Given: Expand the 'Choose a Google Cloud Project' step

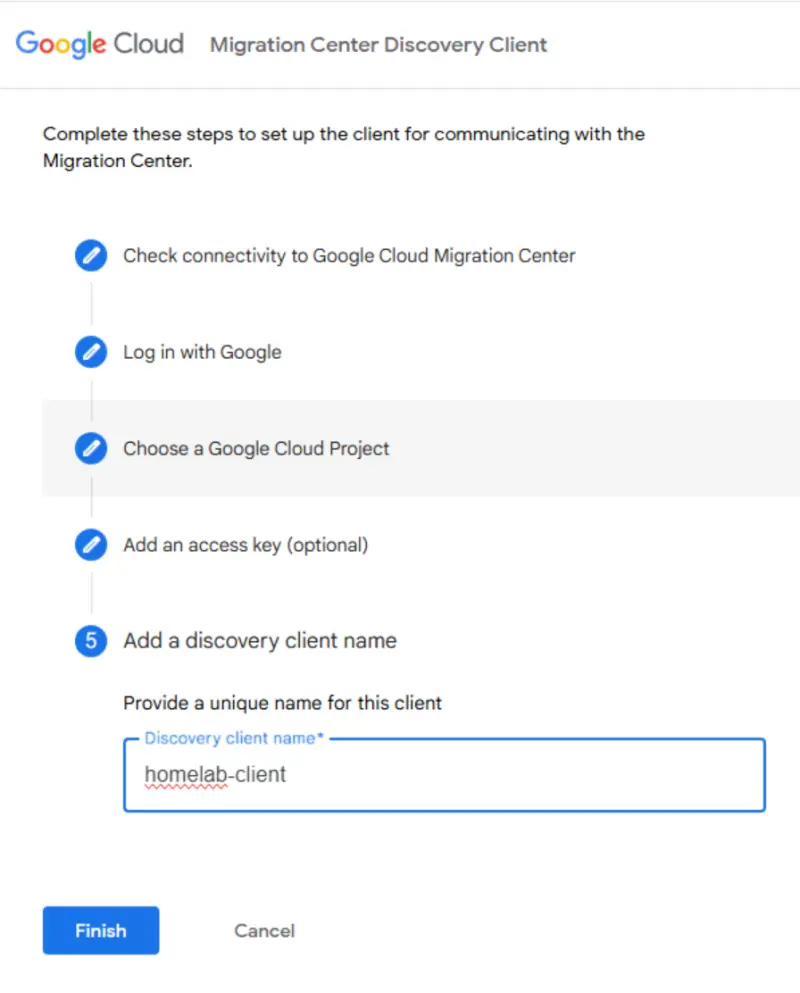Looking at the screenshot, I should [x=256, y=448].
